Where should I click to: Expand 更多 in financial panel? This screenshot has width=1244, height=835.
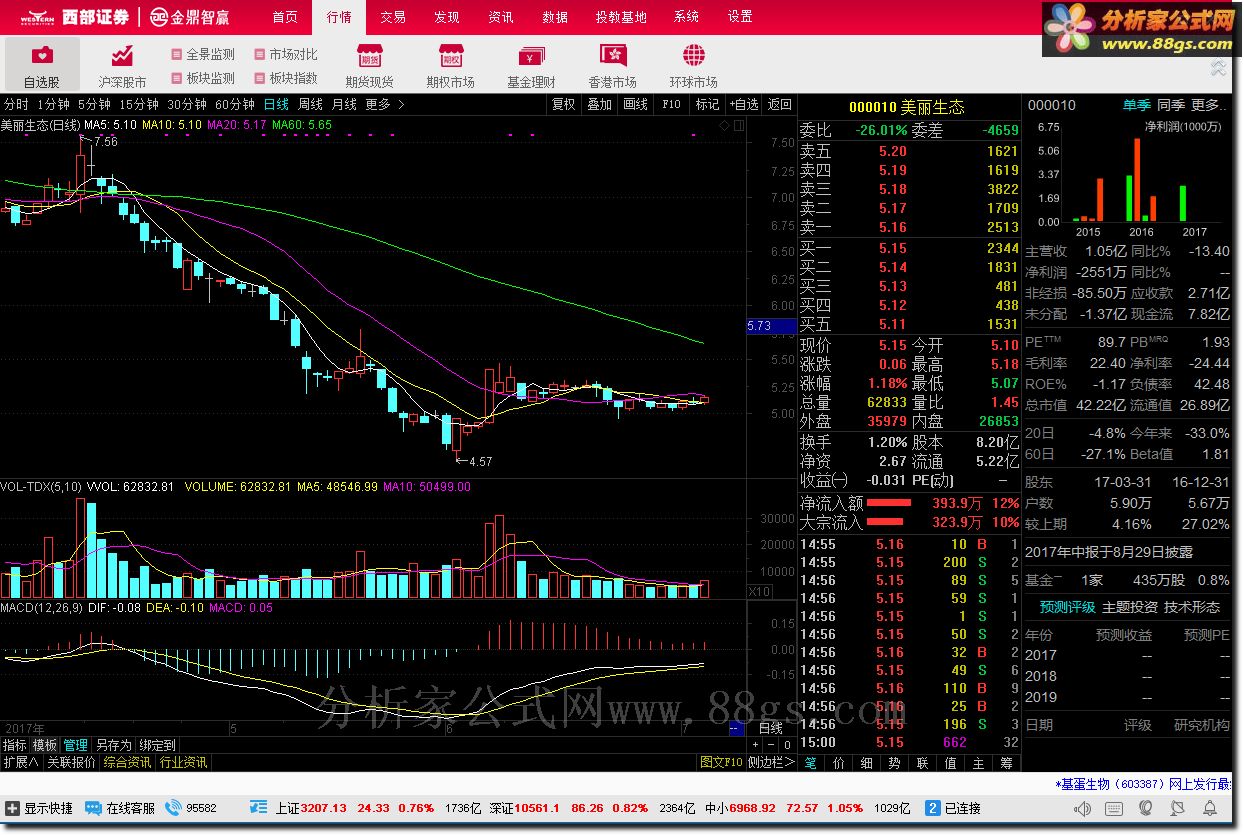click(1209, 105)
